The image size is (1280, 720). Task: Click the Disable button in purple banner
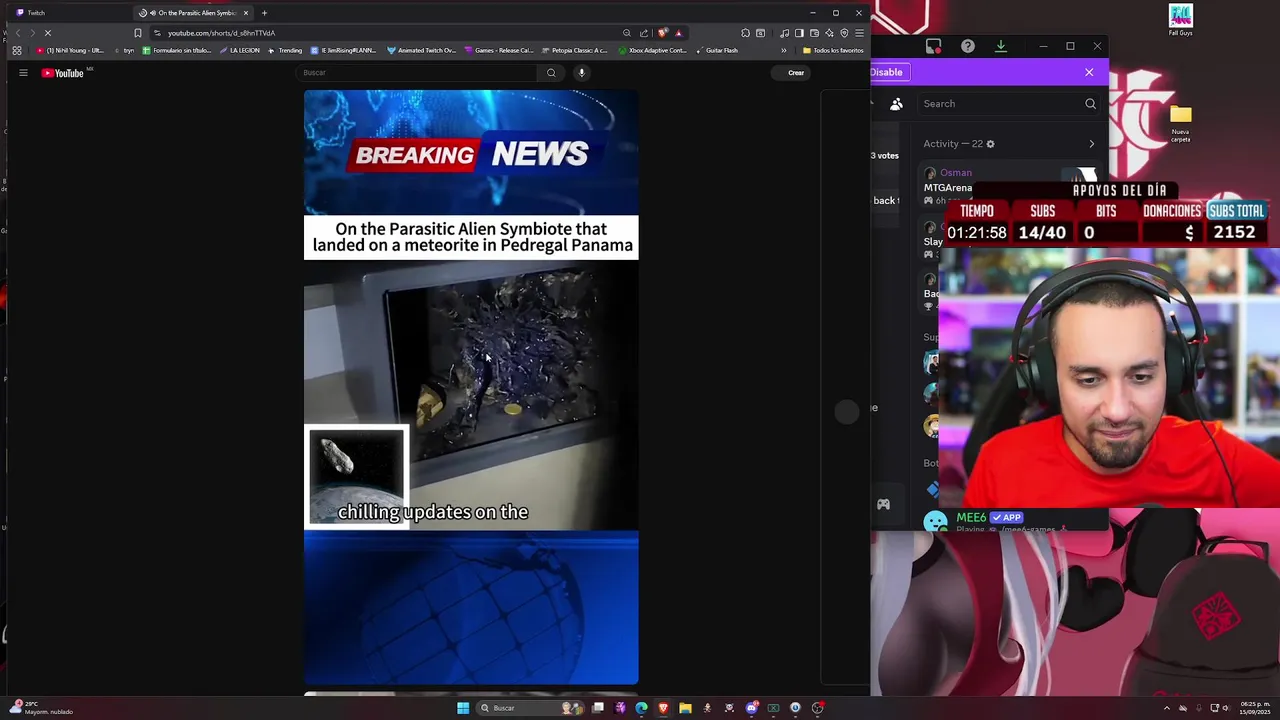point(886,72)
